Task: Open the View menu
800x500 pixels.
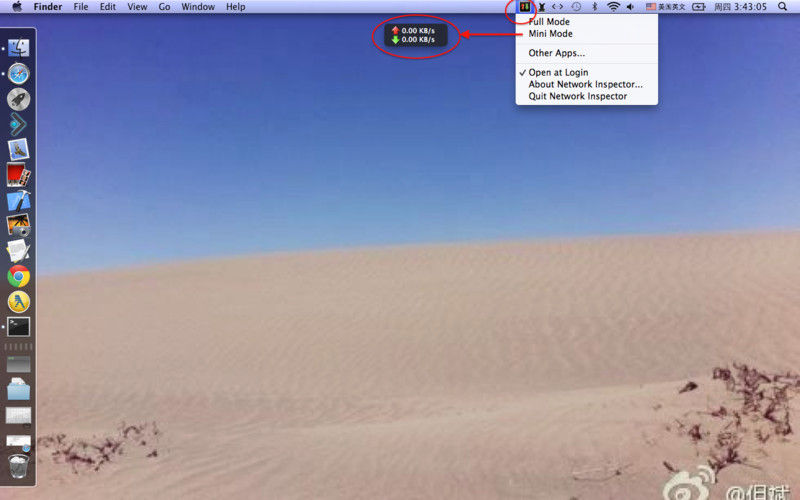Action: tap(137, 7)
